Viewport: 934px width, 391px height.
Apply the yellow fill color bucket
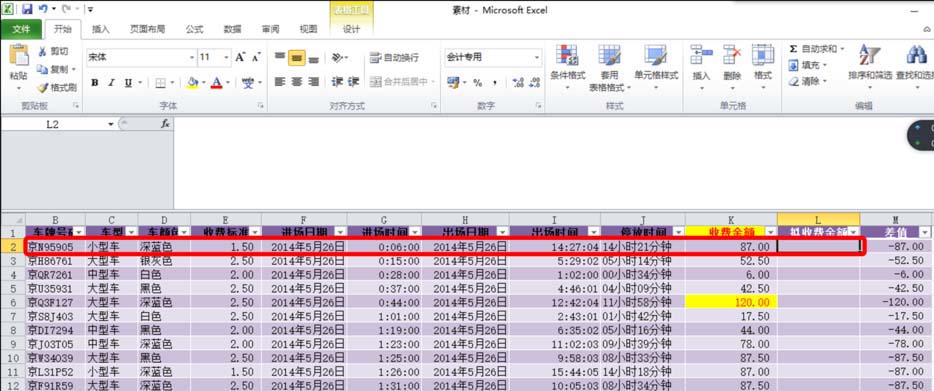click(192, 83)
